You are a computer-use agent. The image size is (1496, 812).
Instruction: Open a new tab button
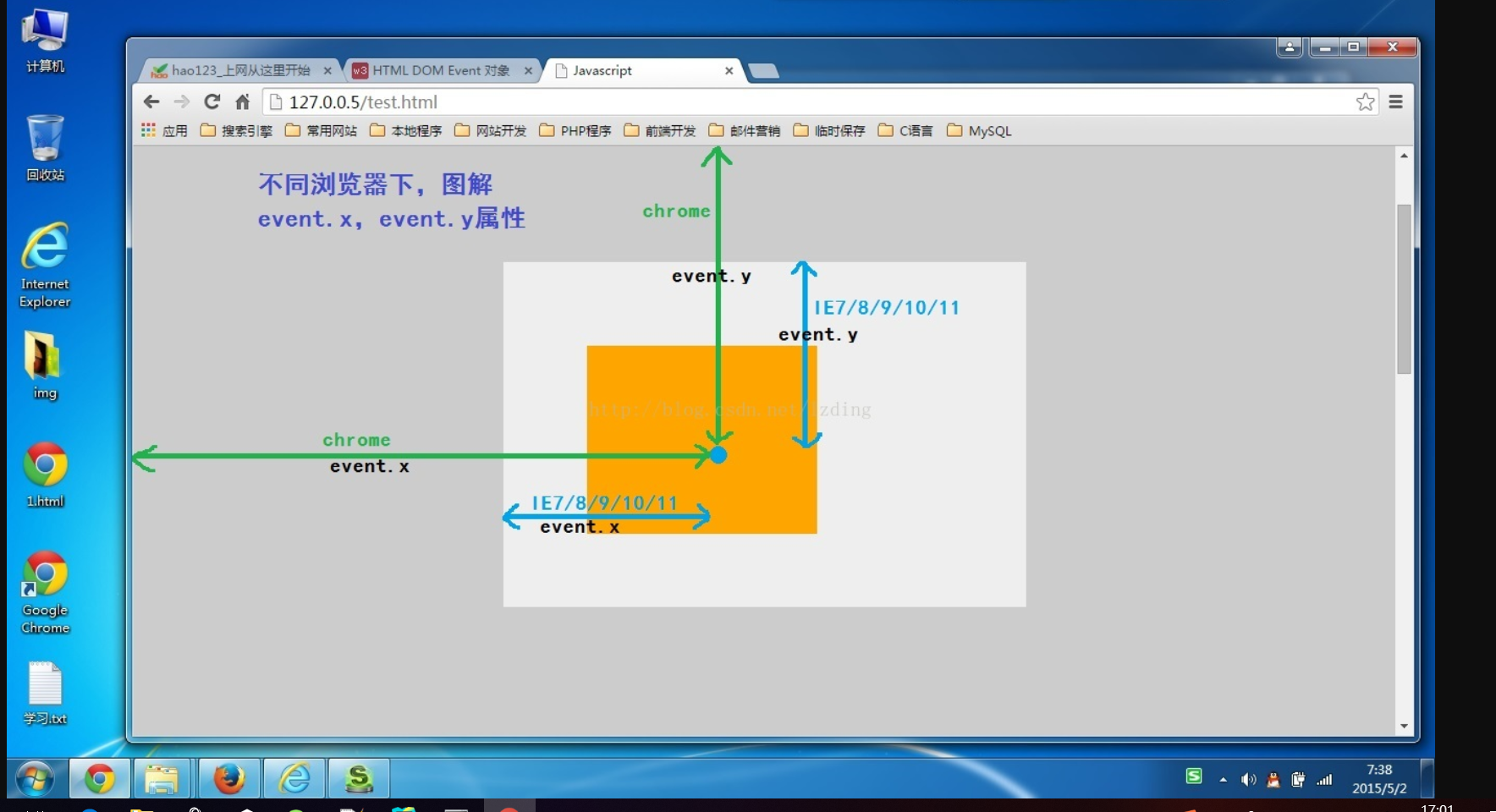[x=763, y=71]
